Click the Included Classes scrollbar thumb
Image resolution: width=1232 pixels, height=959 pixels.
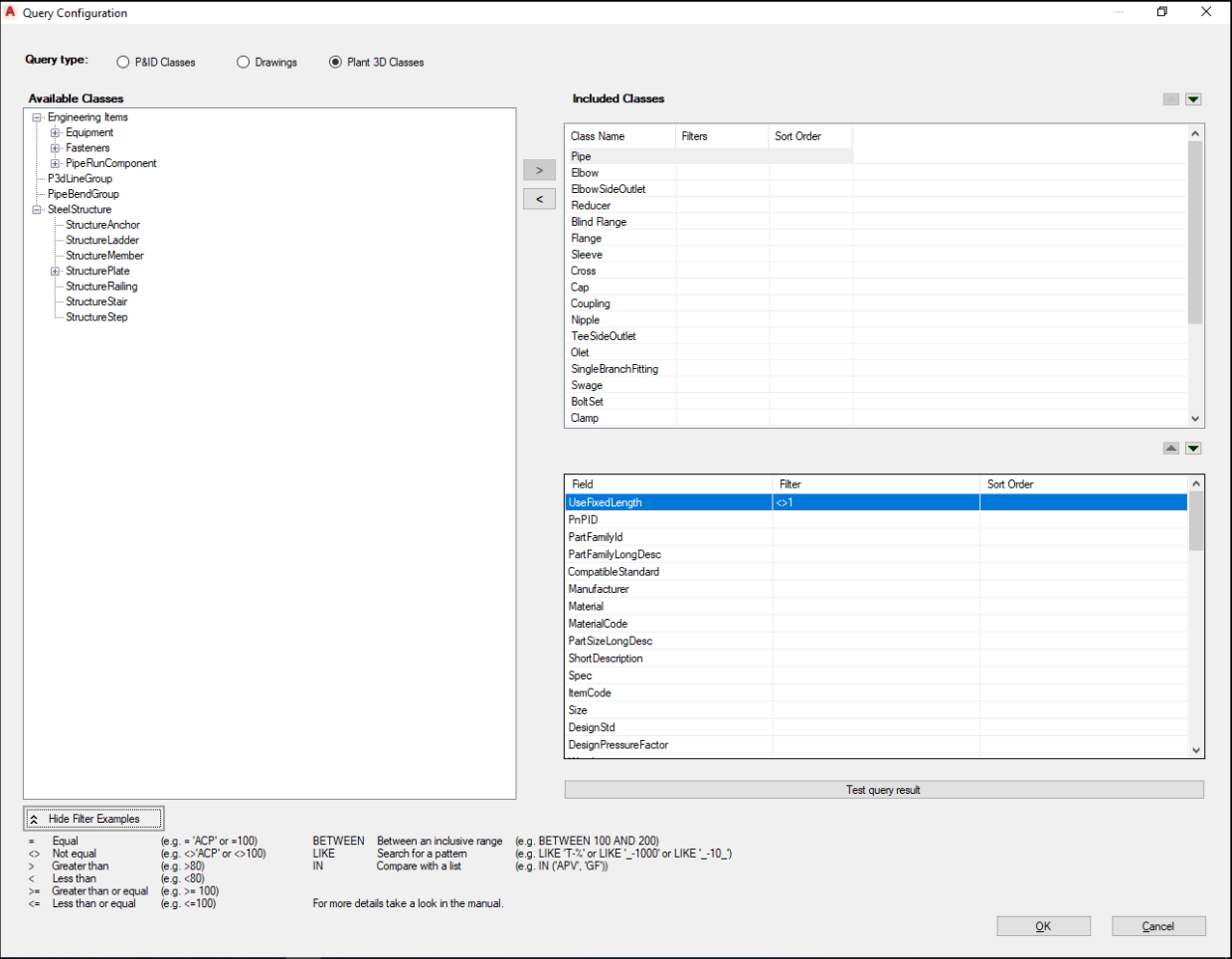pos(1195,232)
